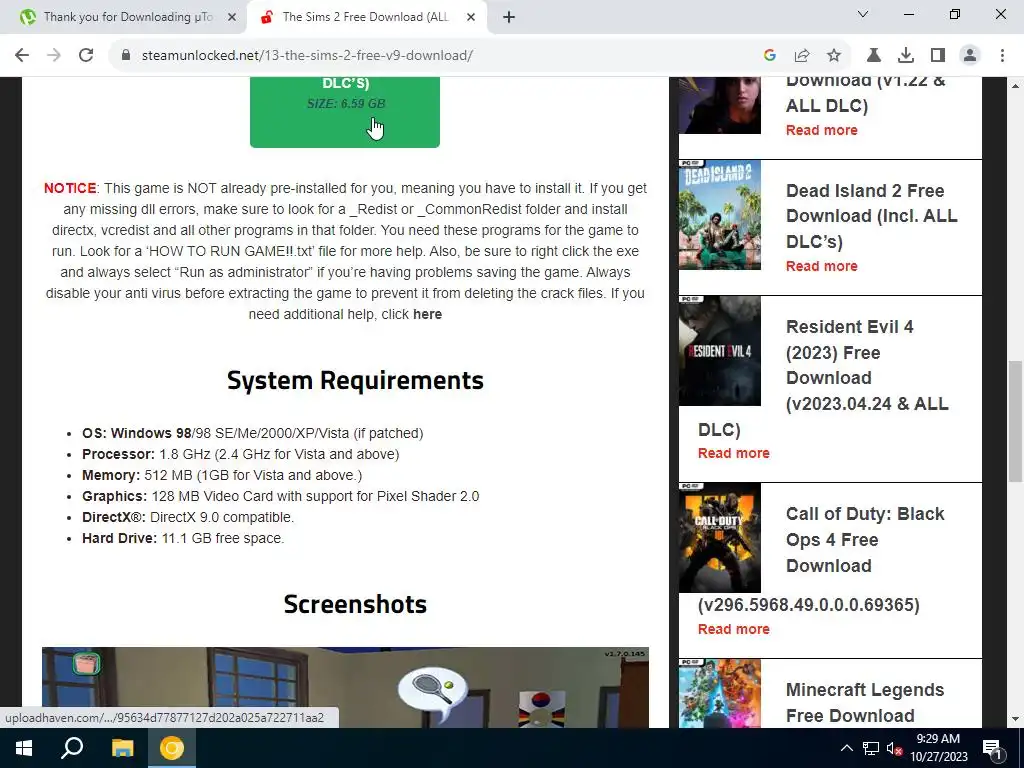Viewport: 1024px width, 768px height.
Task: Click the page vertical scrollbar thumb
Action: click(1015, 421)
